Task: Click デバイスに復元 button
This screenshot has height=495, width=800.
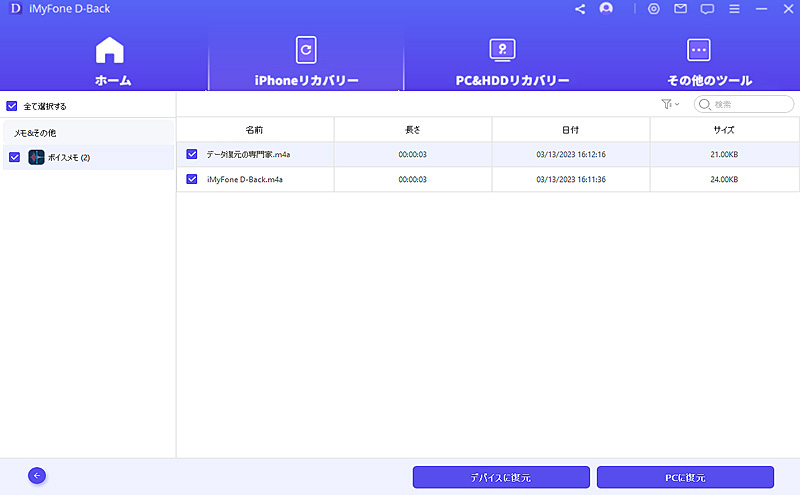Action: click(x=501, y=478)
